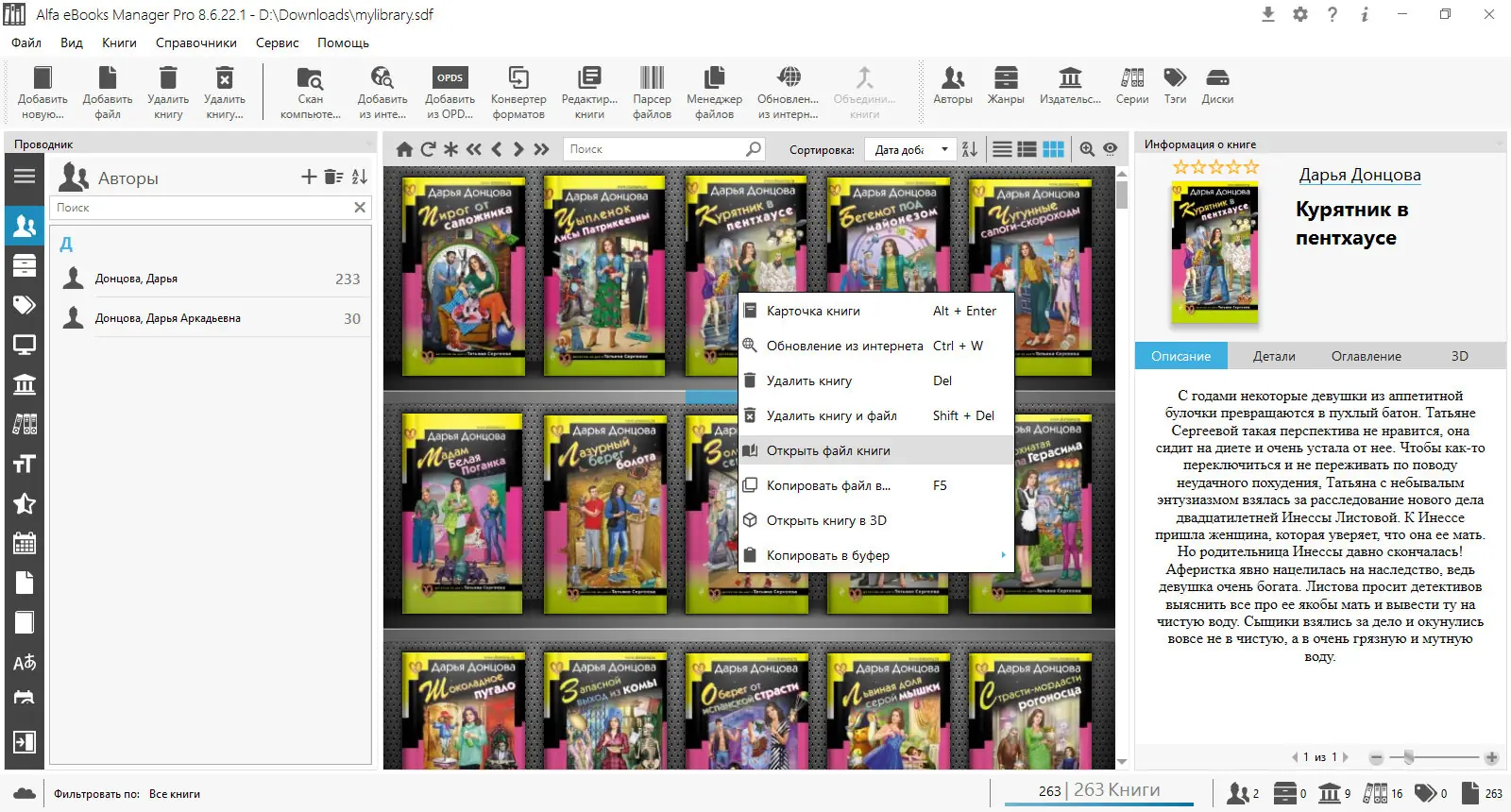Open the Help menu
1511x812 pixels.
tap(343, 42)
